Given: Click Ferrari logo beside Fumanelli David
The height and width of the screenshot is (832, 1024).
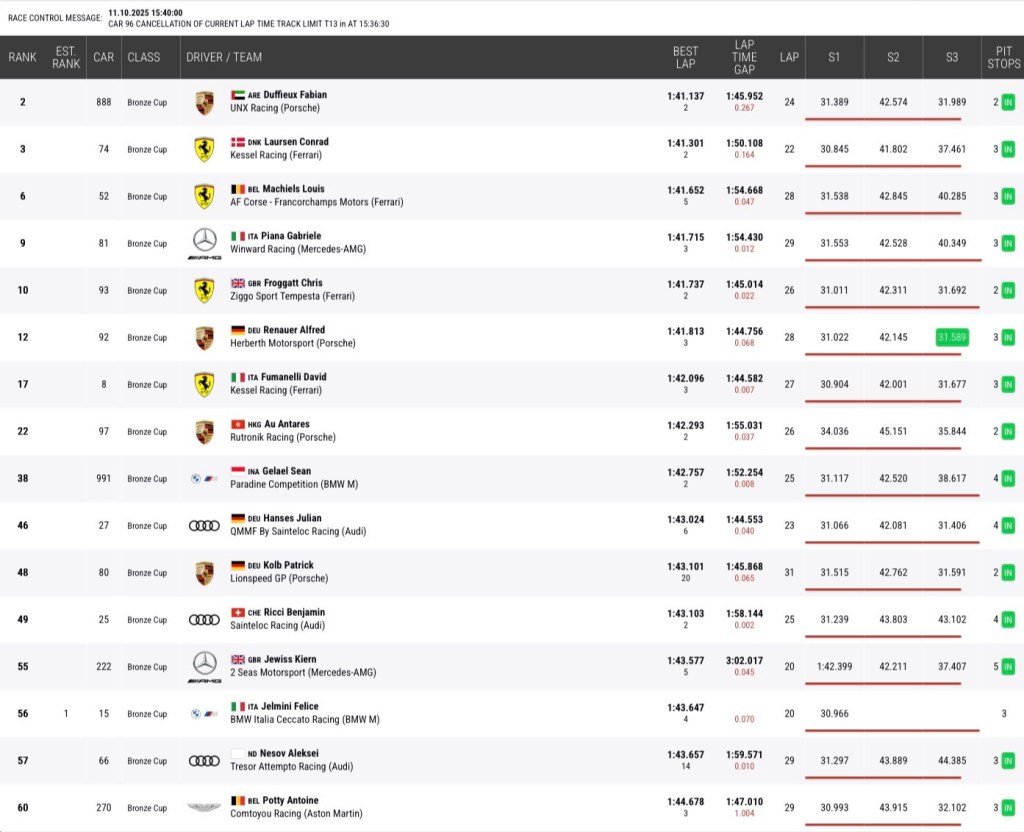Looking at the screenshot, I should pyautogui.click(x=204, y=385).
